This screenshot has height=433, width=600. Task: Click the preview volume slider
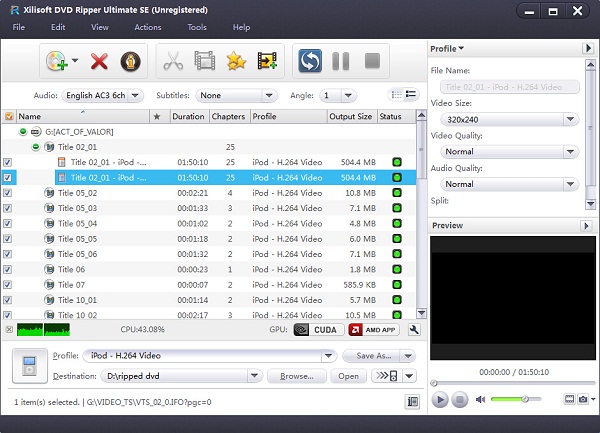pos(515,399)
